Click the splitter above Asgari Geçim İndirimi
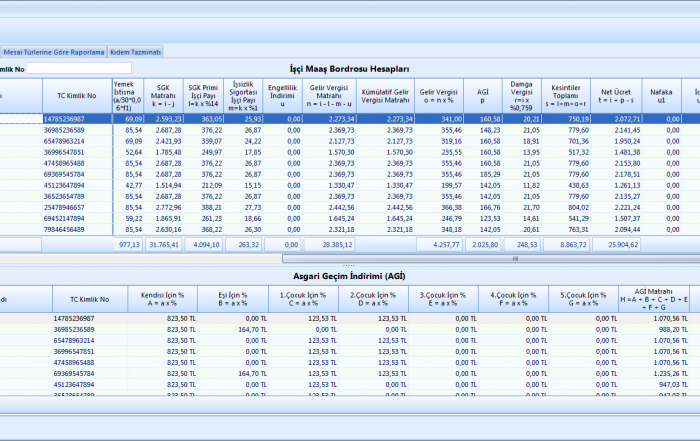The height and width of the screenshot is (441, 700). coord(347,264)
